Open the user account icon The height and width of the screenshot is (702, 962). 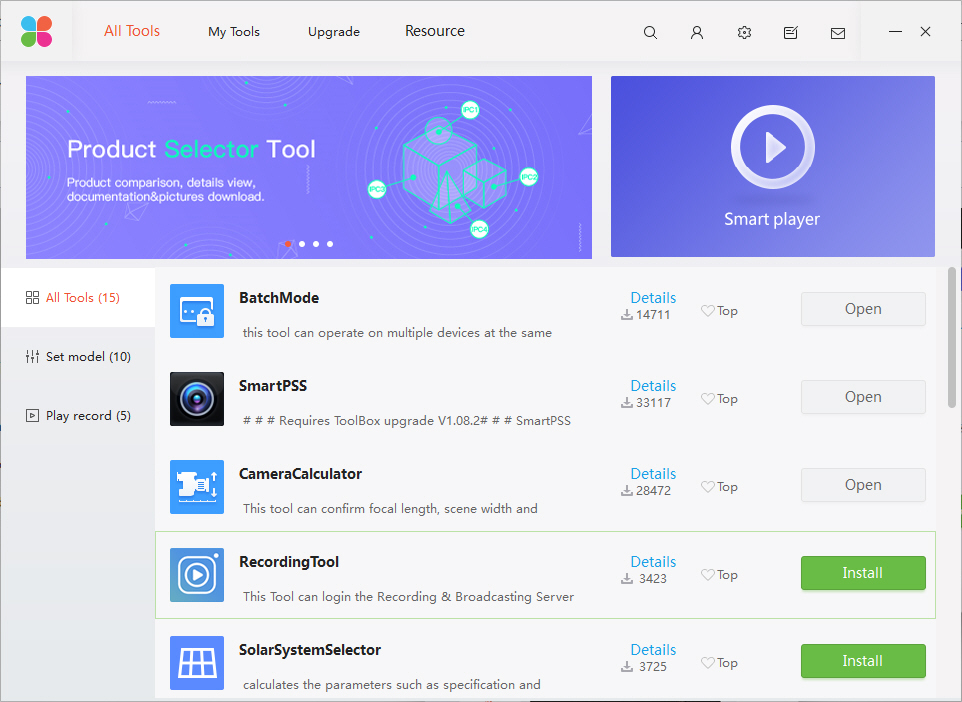[696, 33]
